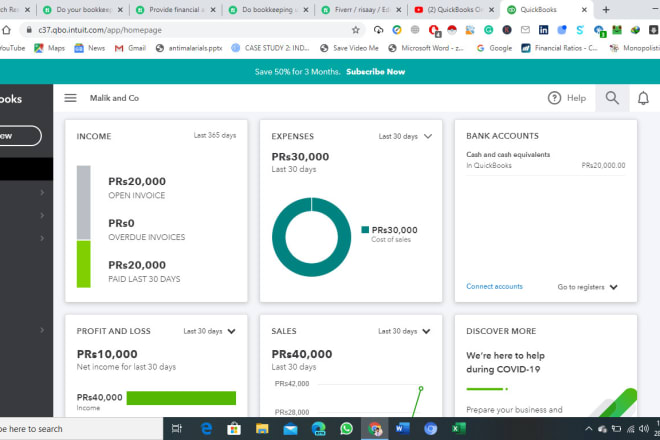Click the Windows taskbar search box
Image resolution: width=660 pixels, height=440 pixels.
(81, 429)
